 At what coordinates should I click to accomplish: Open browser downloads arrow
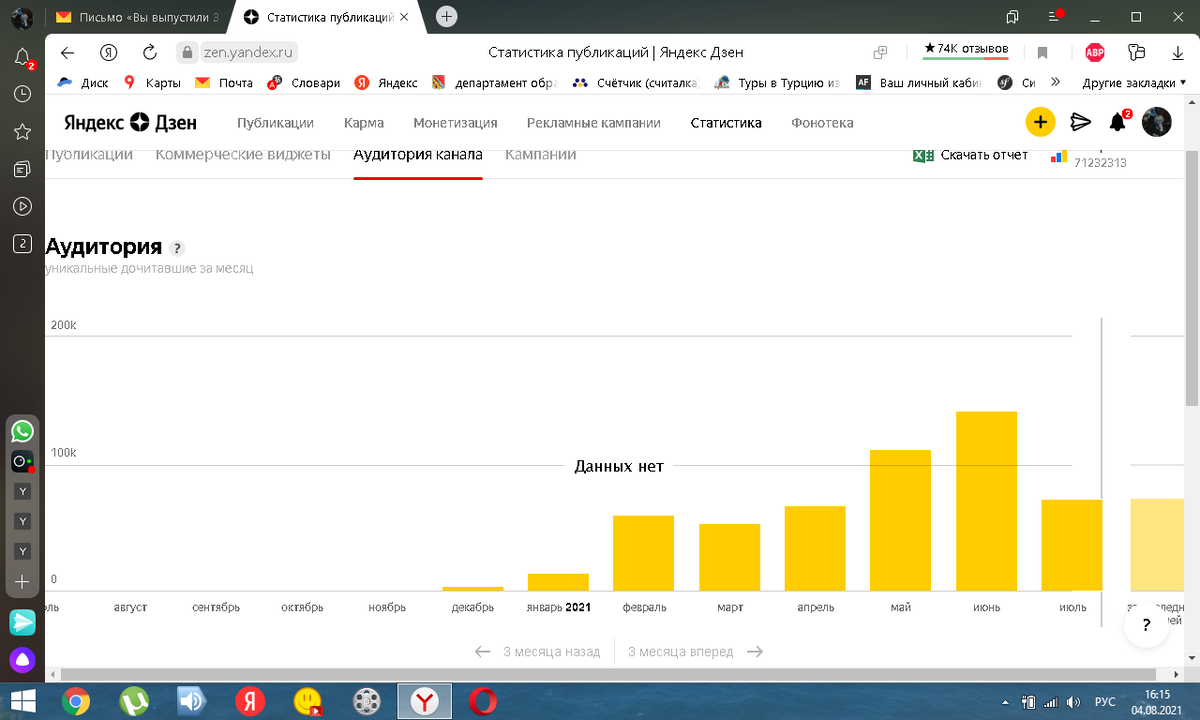coord(1176,52)
